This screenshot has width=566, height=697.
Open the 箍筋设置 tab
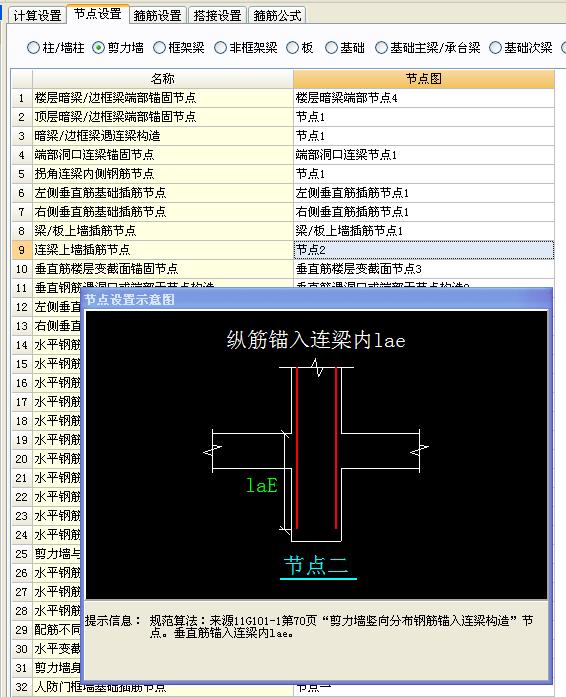tap(157, 16)
